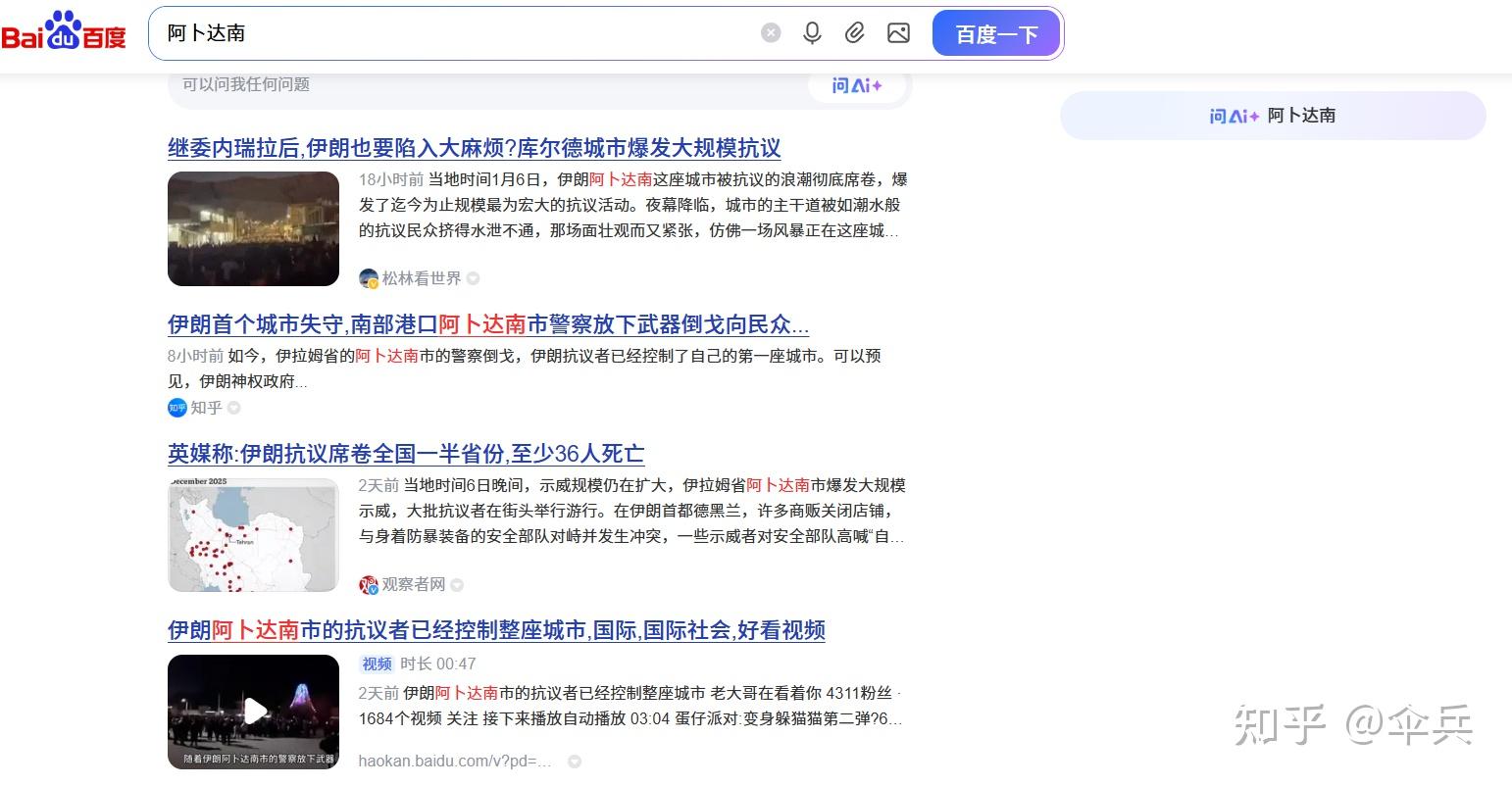Expand the options arrow beside haokan.baidu.com

(575, 762)
